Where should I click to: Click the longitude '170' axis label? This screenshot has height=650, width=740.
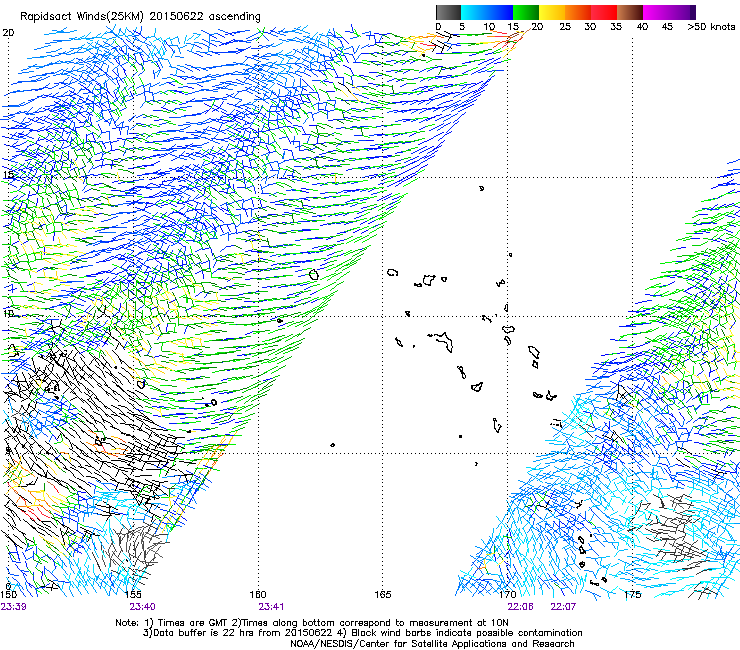tap(508, 595)
